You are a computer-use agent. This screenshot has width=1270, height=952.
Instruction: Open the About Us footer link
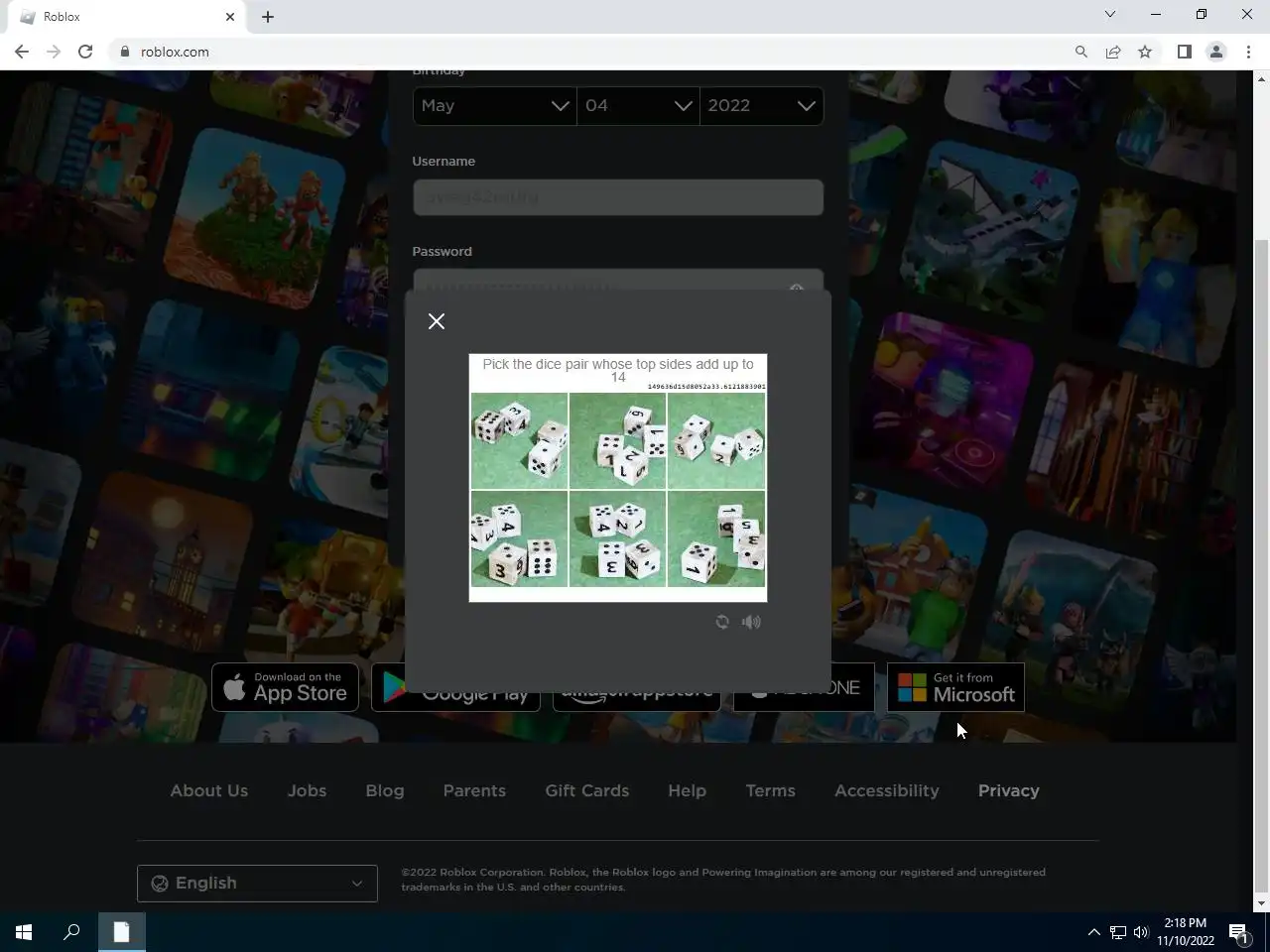pos(209,790)
